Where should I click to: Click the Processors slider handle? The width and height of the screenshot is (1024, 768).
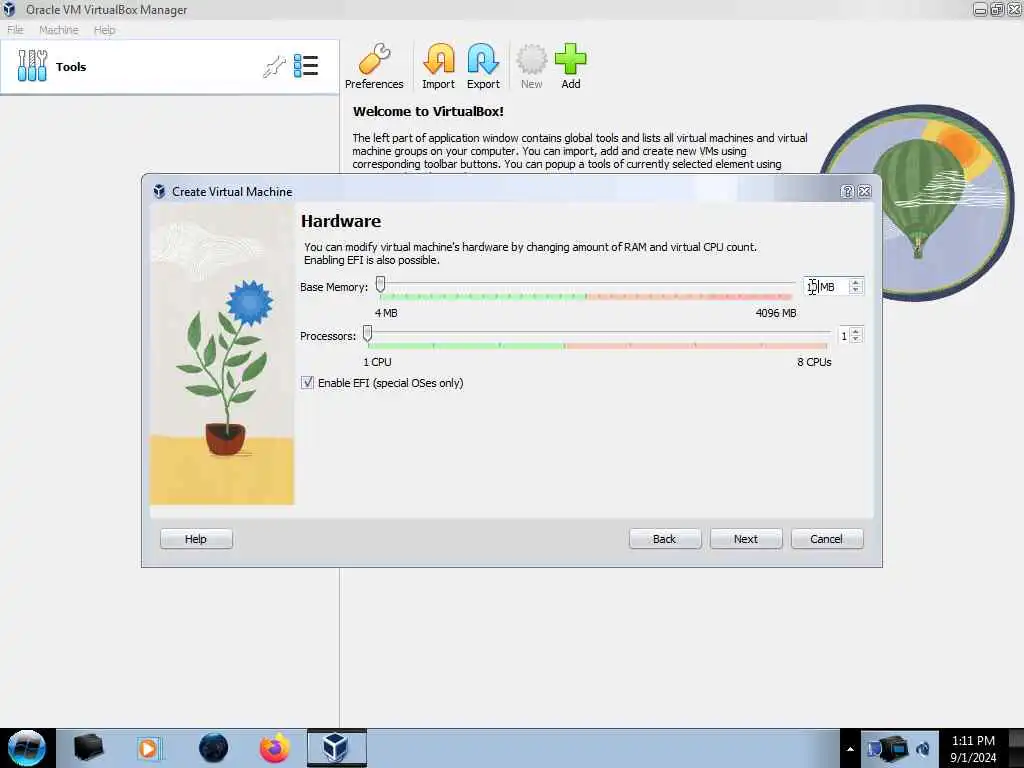368,334
